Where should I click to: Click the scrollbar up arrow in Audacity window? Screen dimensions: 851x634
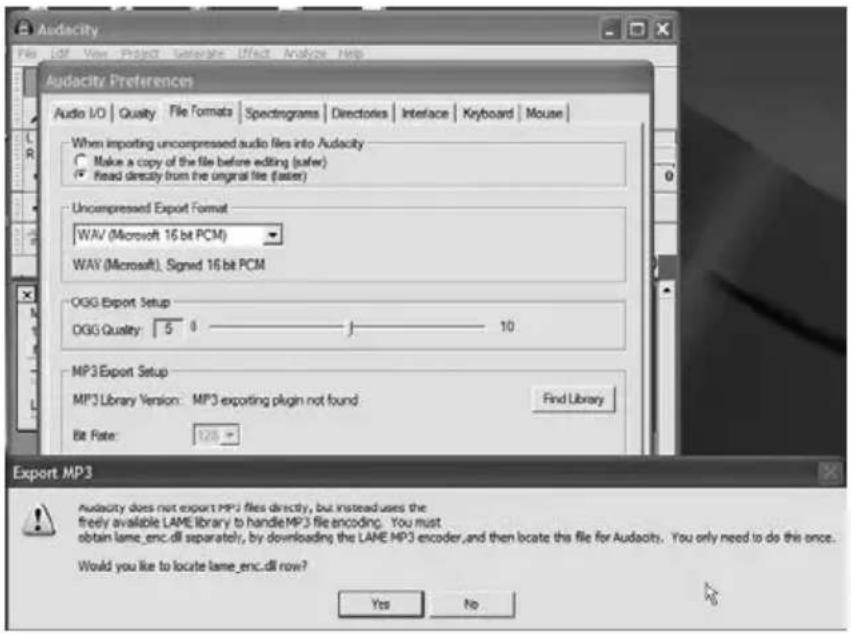[x=666, y=290]
